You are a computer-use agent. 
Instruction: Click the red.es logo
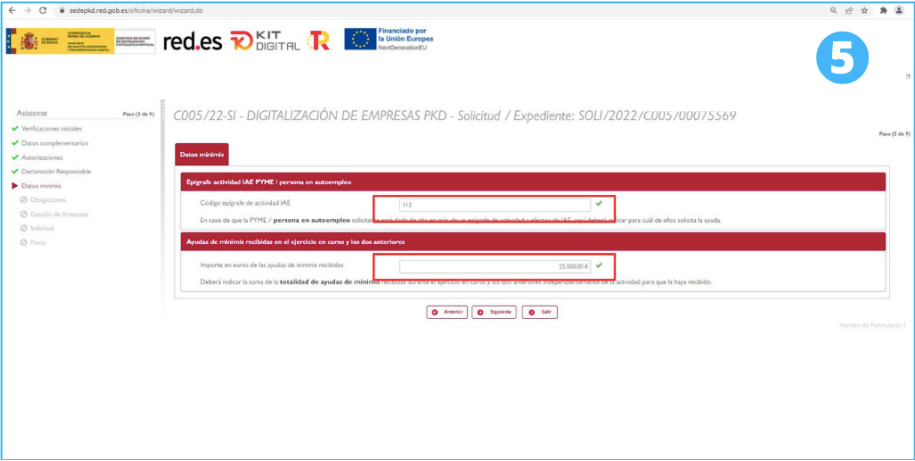193,41
